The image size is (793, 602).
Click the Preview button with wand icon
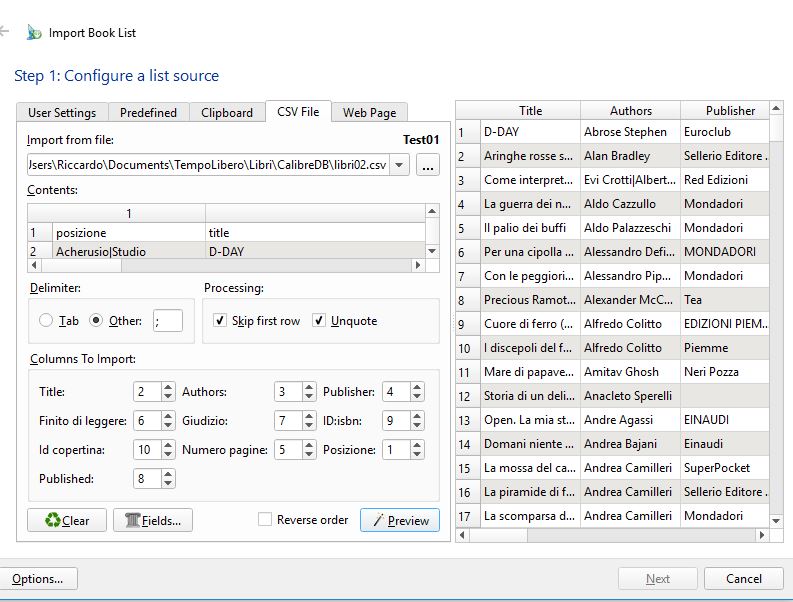400,520
